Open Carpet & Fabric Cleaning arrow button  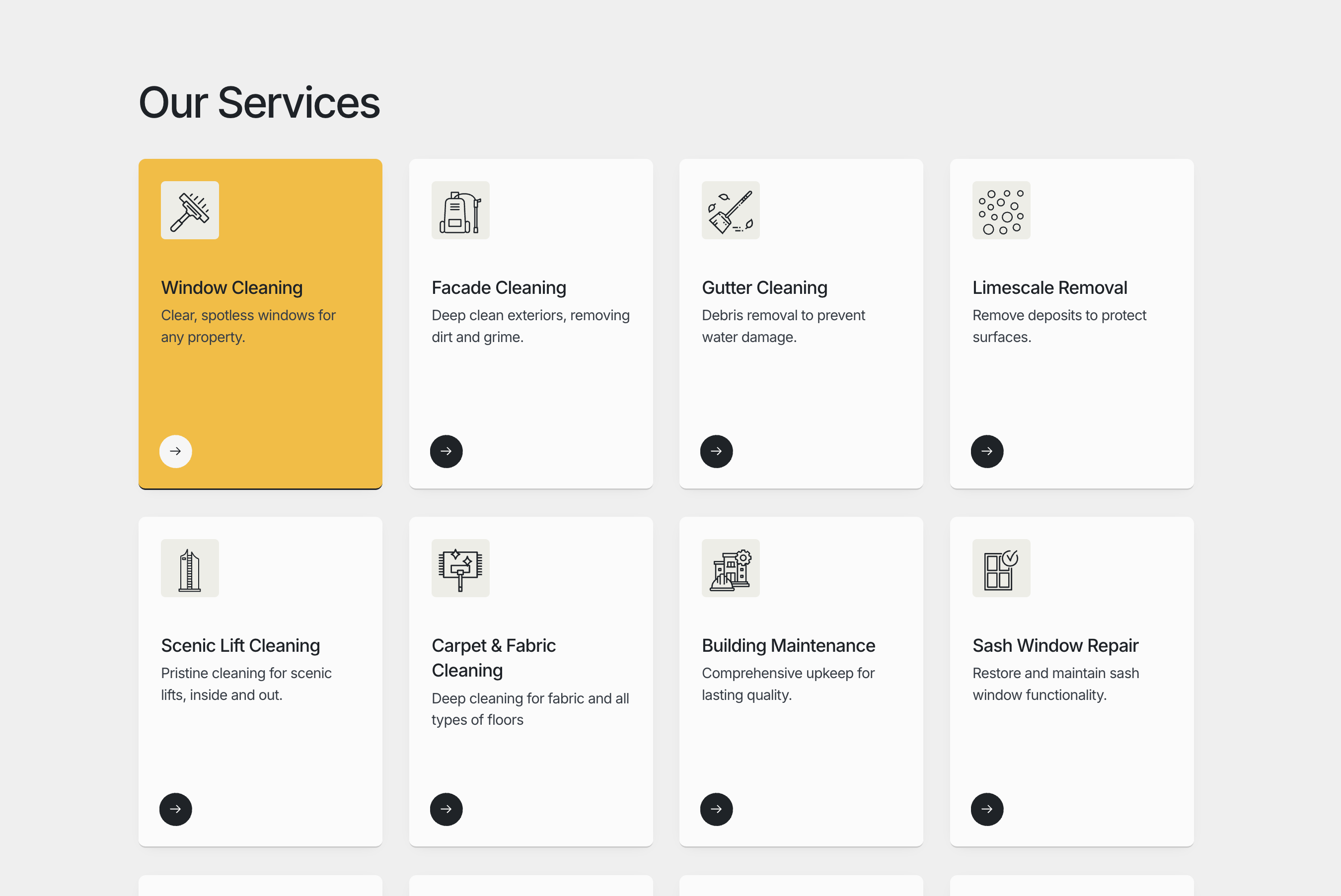[446, 809]
